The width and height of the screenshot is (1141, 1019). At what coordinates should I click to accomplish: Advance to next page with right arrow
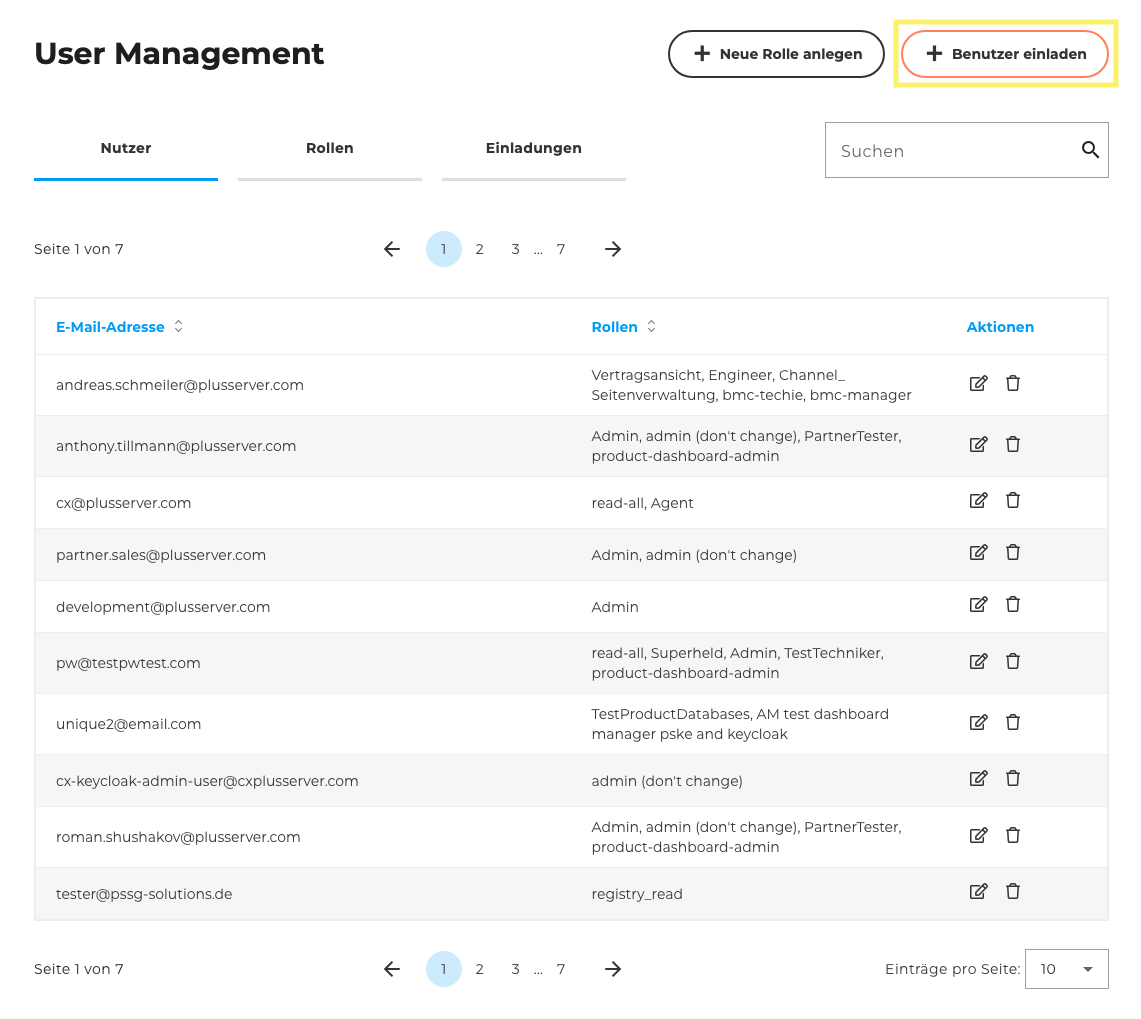[x=612, y=249]
